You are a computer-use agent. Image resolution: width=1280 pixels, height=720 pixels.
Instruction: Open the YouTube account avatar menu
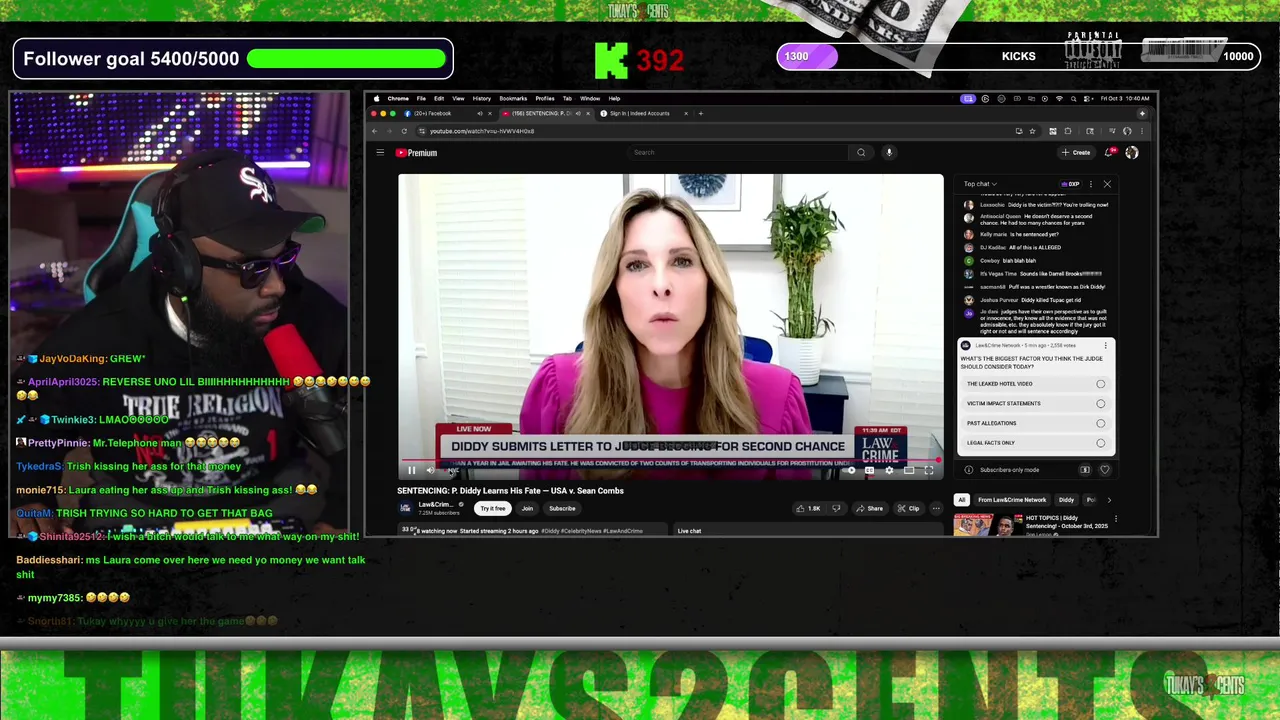(x=1132, y=153)
